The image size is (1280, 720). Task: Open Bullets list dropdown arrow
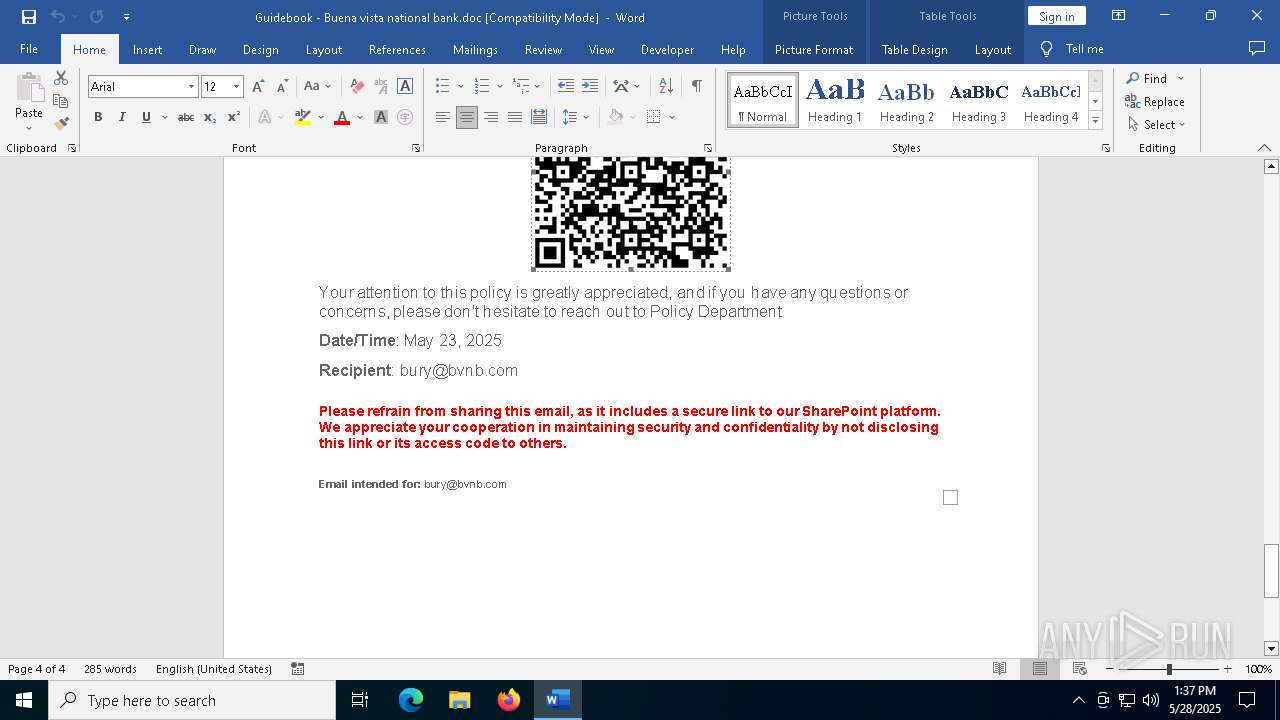(460, 87)
